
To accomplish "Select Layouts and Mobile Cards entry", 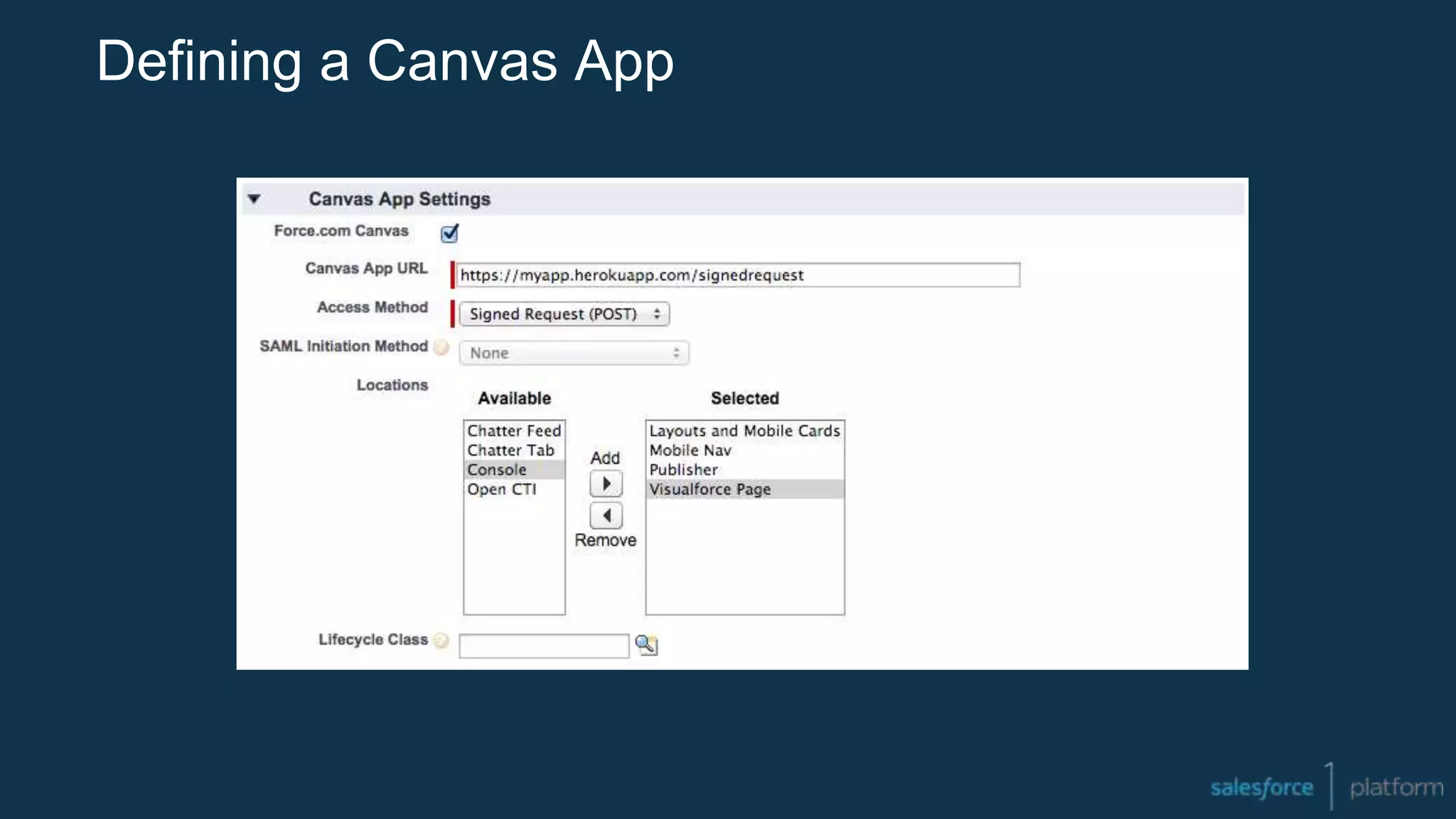I will point(745,431).
